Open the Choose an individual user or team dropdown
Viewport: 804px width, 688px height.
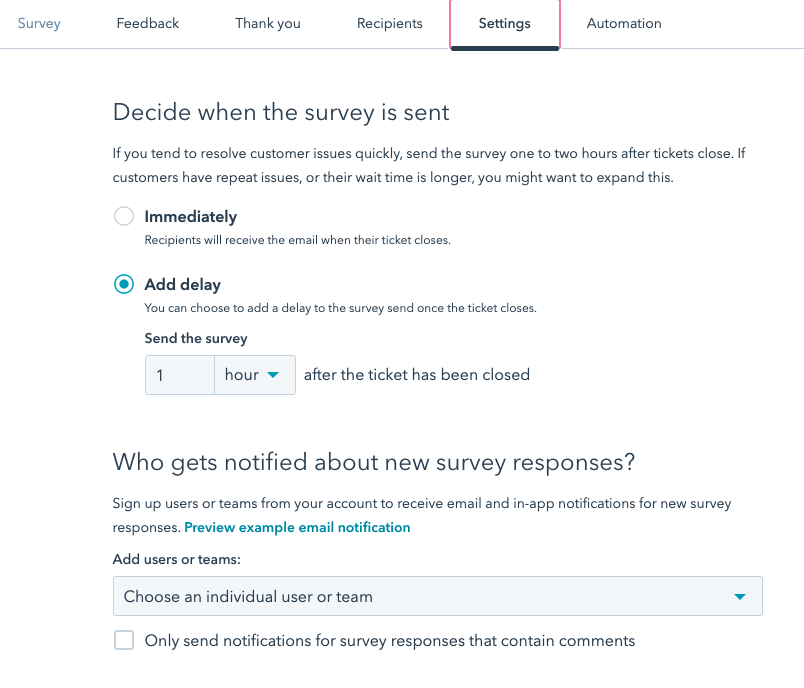coord(437,596)
